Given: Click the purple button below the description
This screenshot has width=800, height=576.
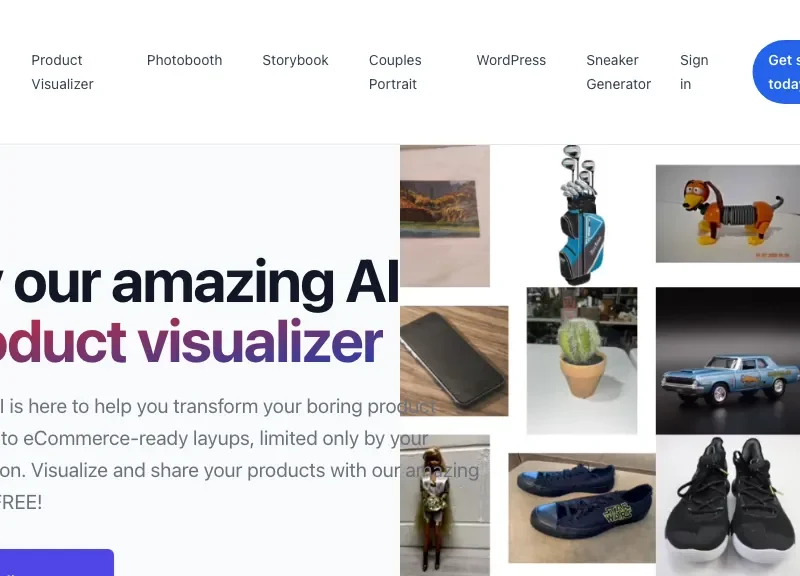Looking at the screenshot, I should pyautogui.click(x=56, y=563).
